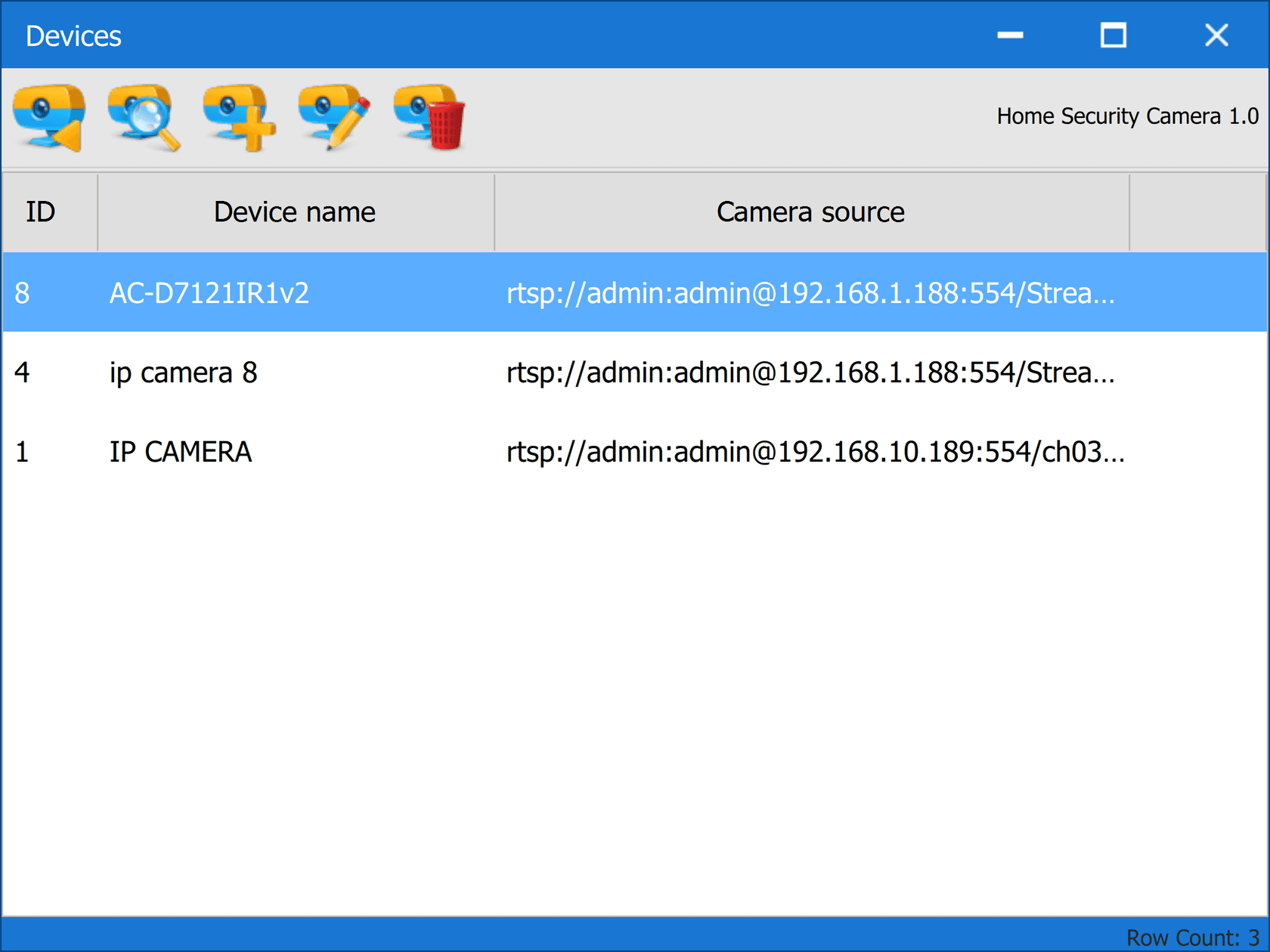The height and width of the screenshot is (952, 1270).
Task: Click the edit camera pencil icon
Action: pos(334,118)
